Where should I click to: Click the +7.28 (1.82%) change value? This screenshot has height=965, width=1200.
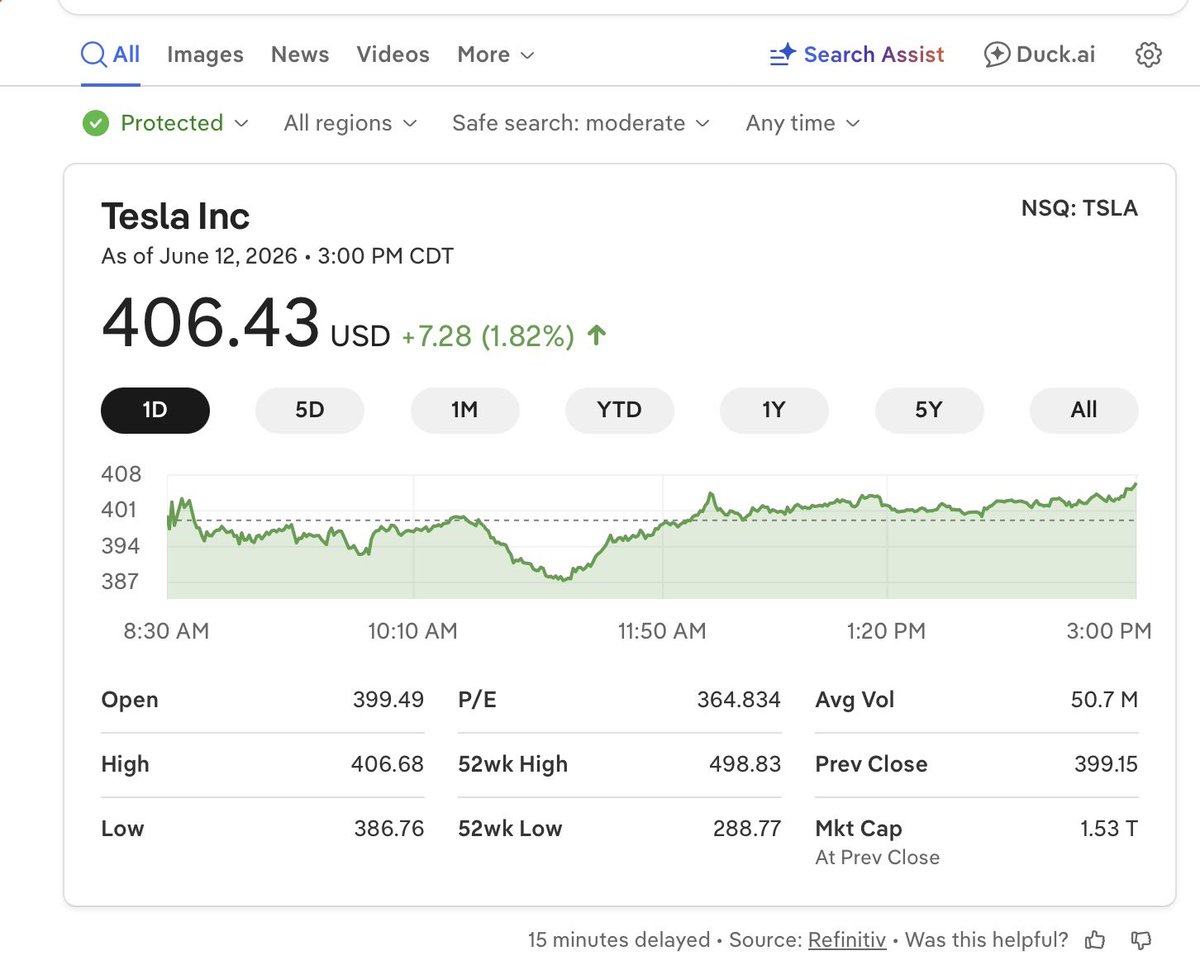(x=488, y=336)
